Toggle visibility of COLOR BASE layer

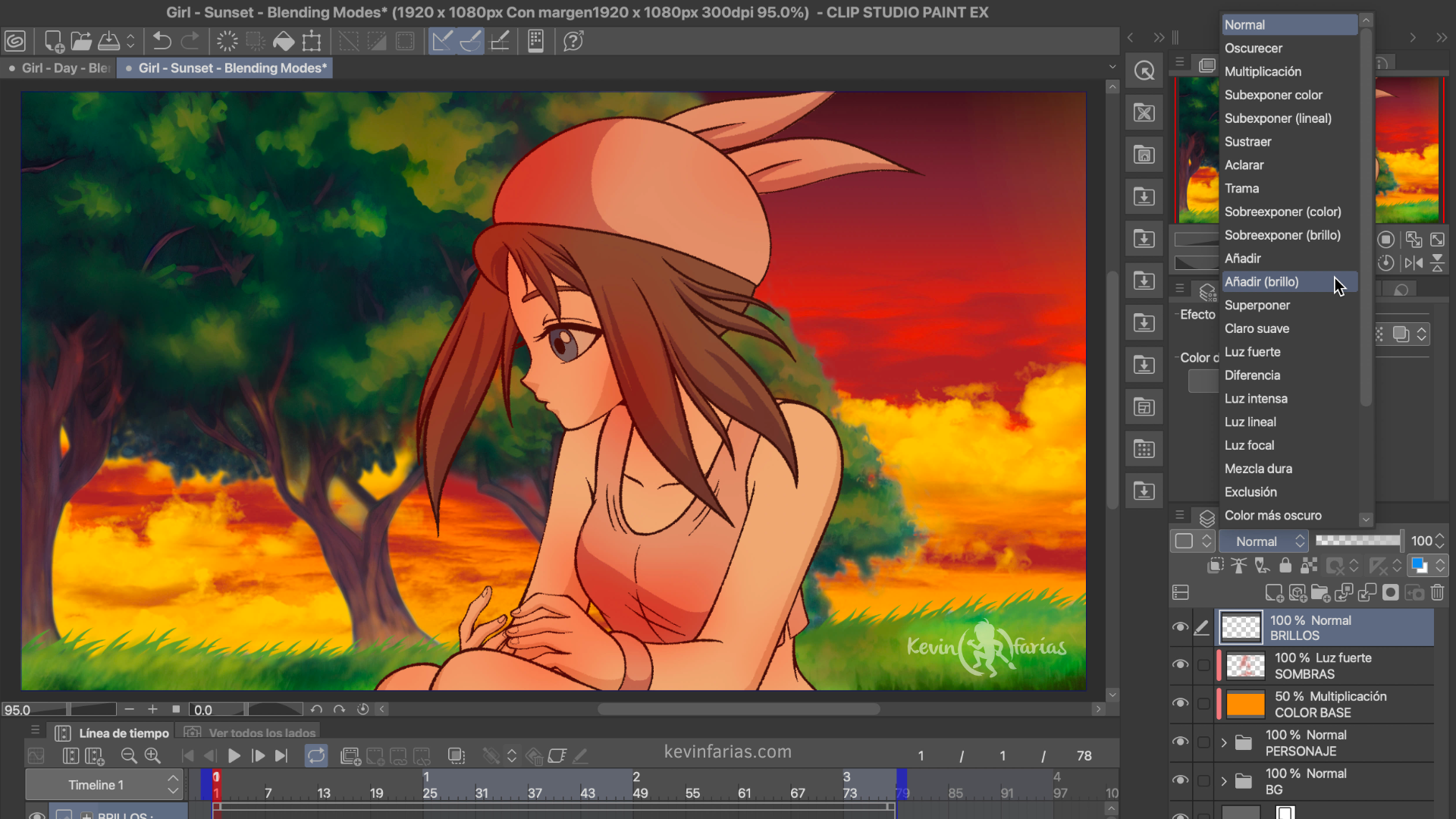1180,703
